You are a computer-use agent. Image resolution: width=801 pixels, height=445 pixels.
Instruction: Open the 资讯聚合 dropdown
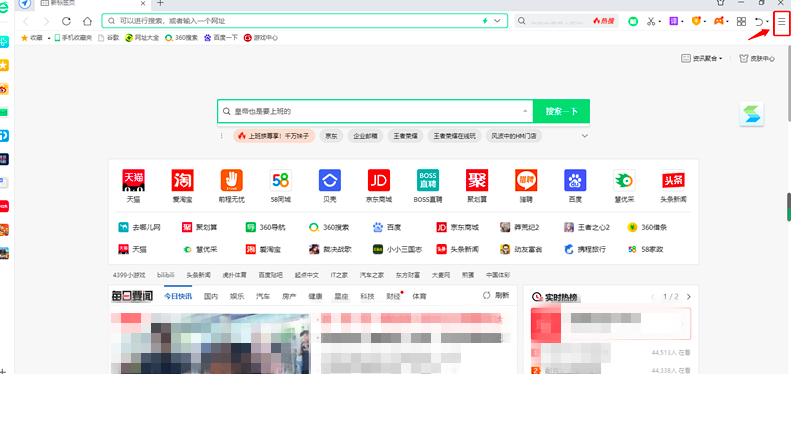pos(702,58)
